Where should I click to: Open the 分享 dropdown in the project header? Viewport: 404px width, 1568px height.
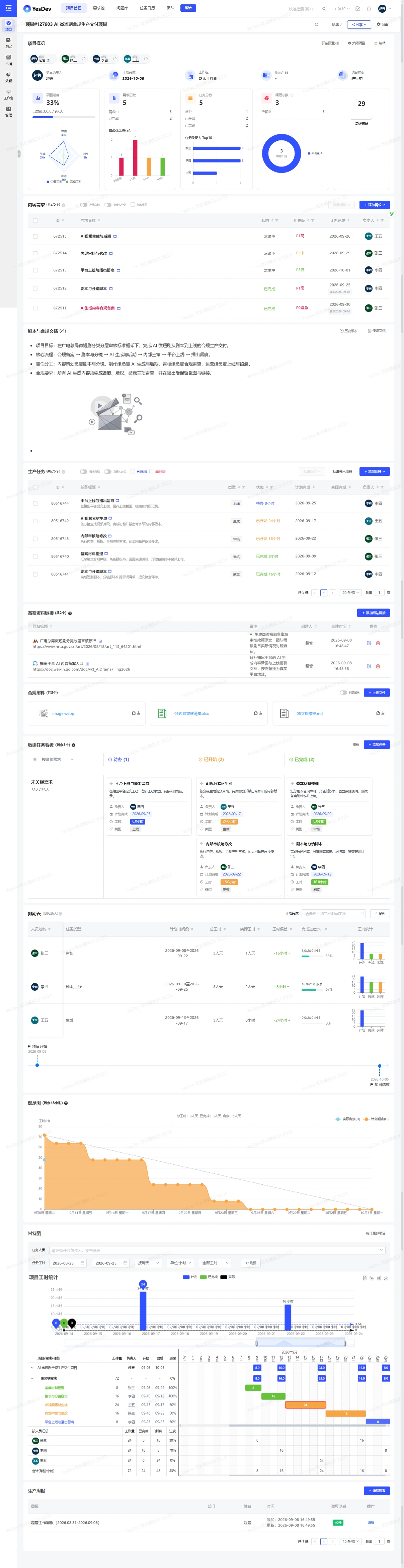(358, 24)
